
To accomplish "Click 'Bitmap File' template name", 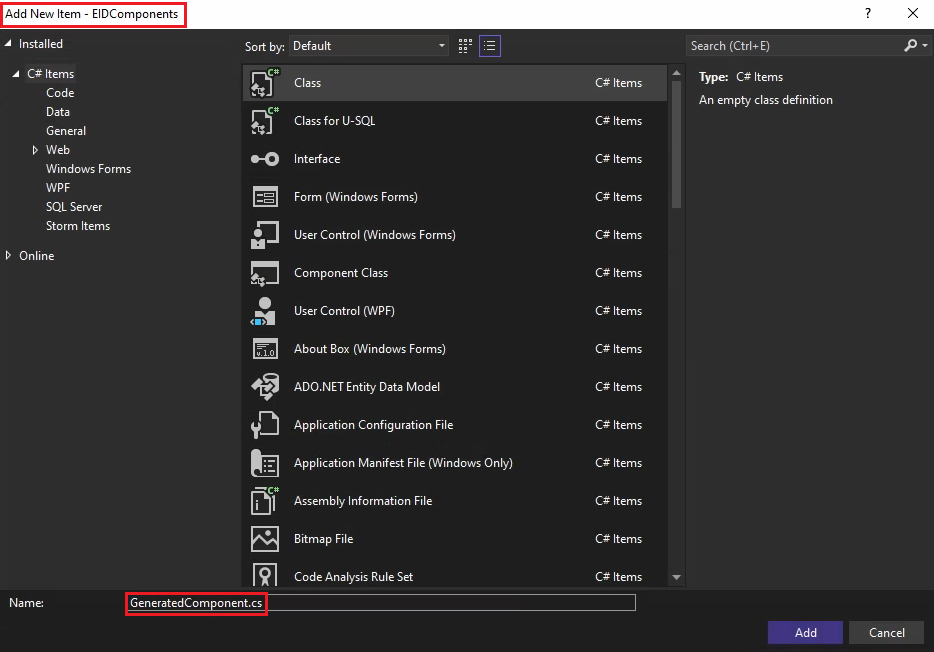I will click(x=323, y=539).
